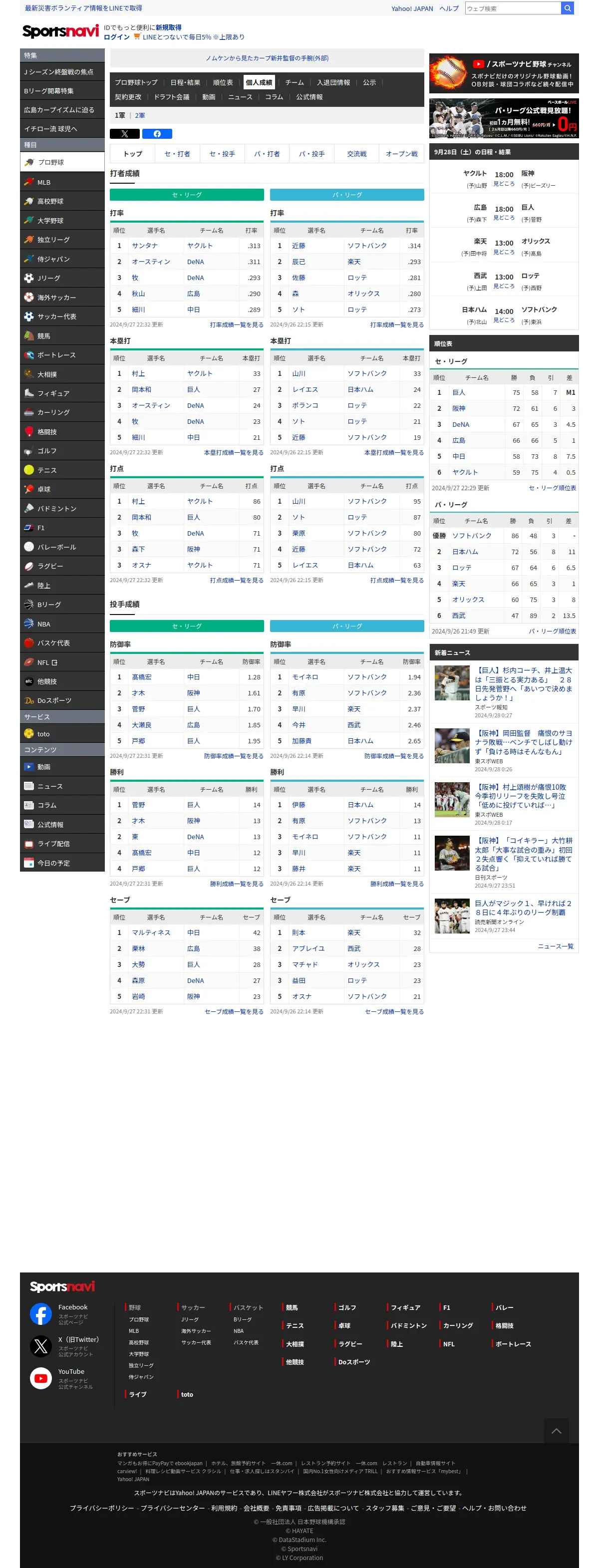
Task: Open the footer YouTube icon
Action: click(41, 1379)
